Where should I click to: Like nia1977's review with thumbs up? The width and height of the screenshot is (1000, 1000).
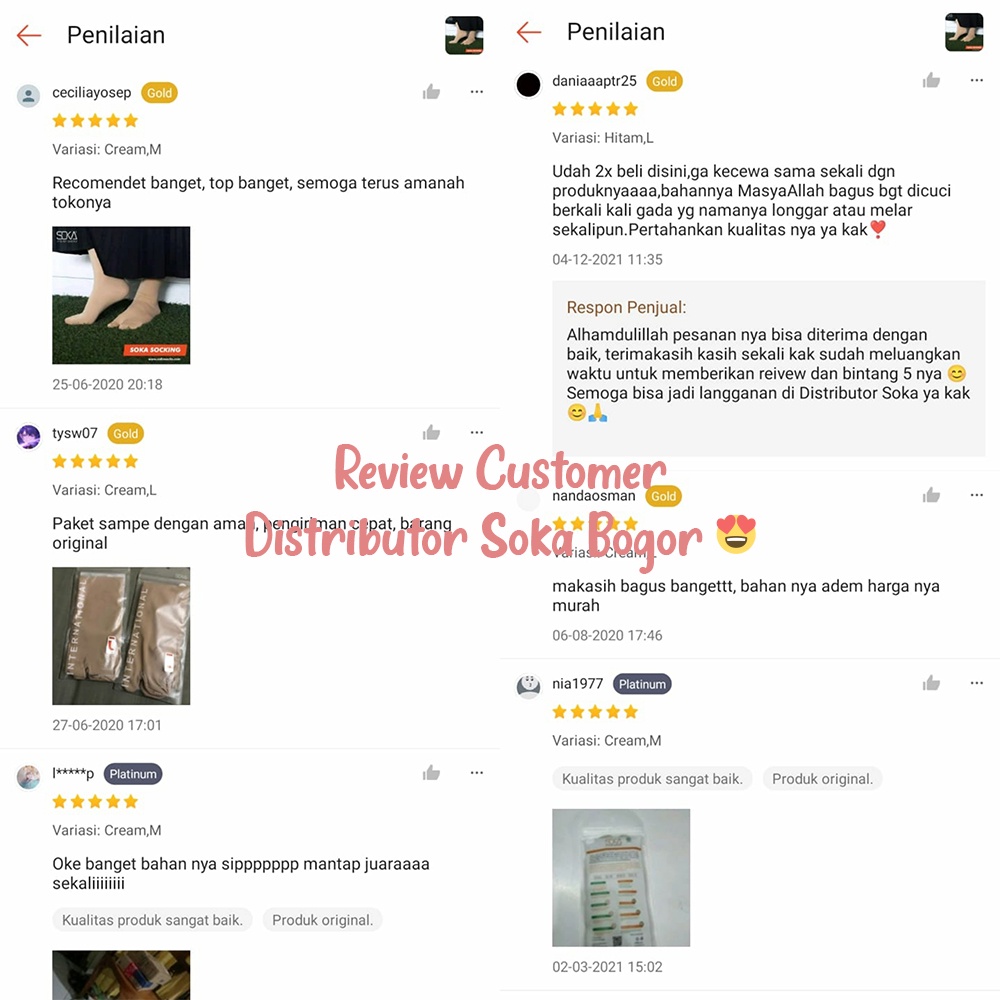pos(931,683)
